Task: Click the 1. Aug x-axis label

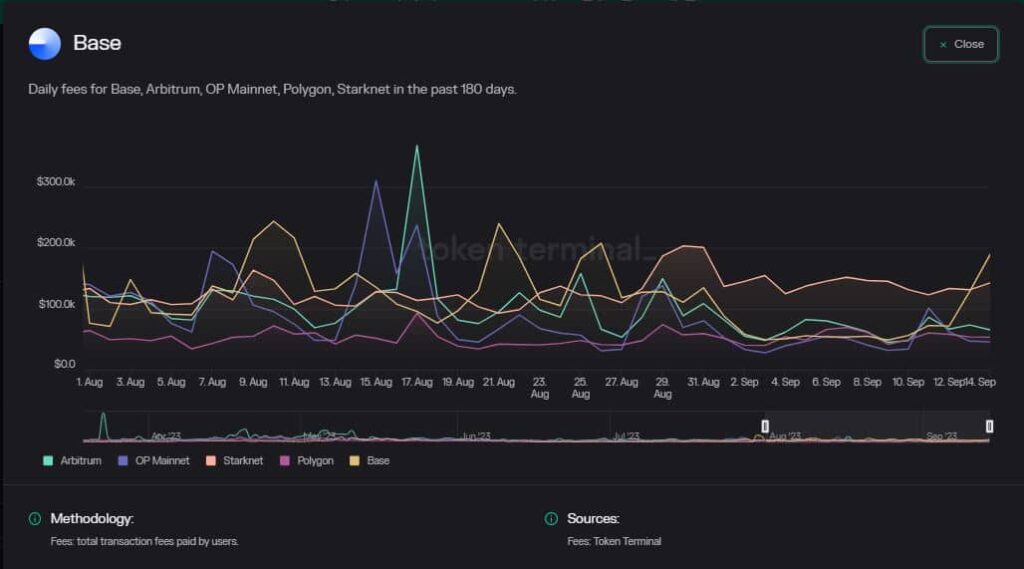Action: pos(89,382)
